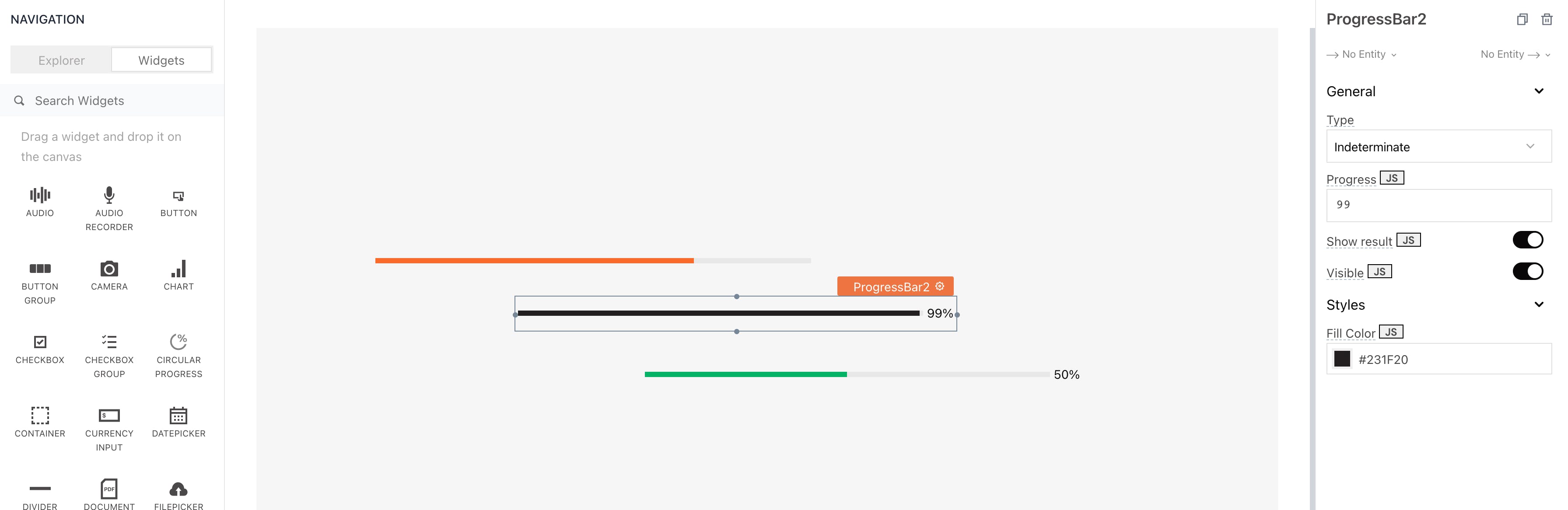The height and width of the screenshot is (510, 1568).
Task: Turn off the Visible toggle
Action: pos(1527,272)
